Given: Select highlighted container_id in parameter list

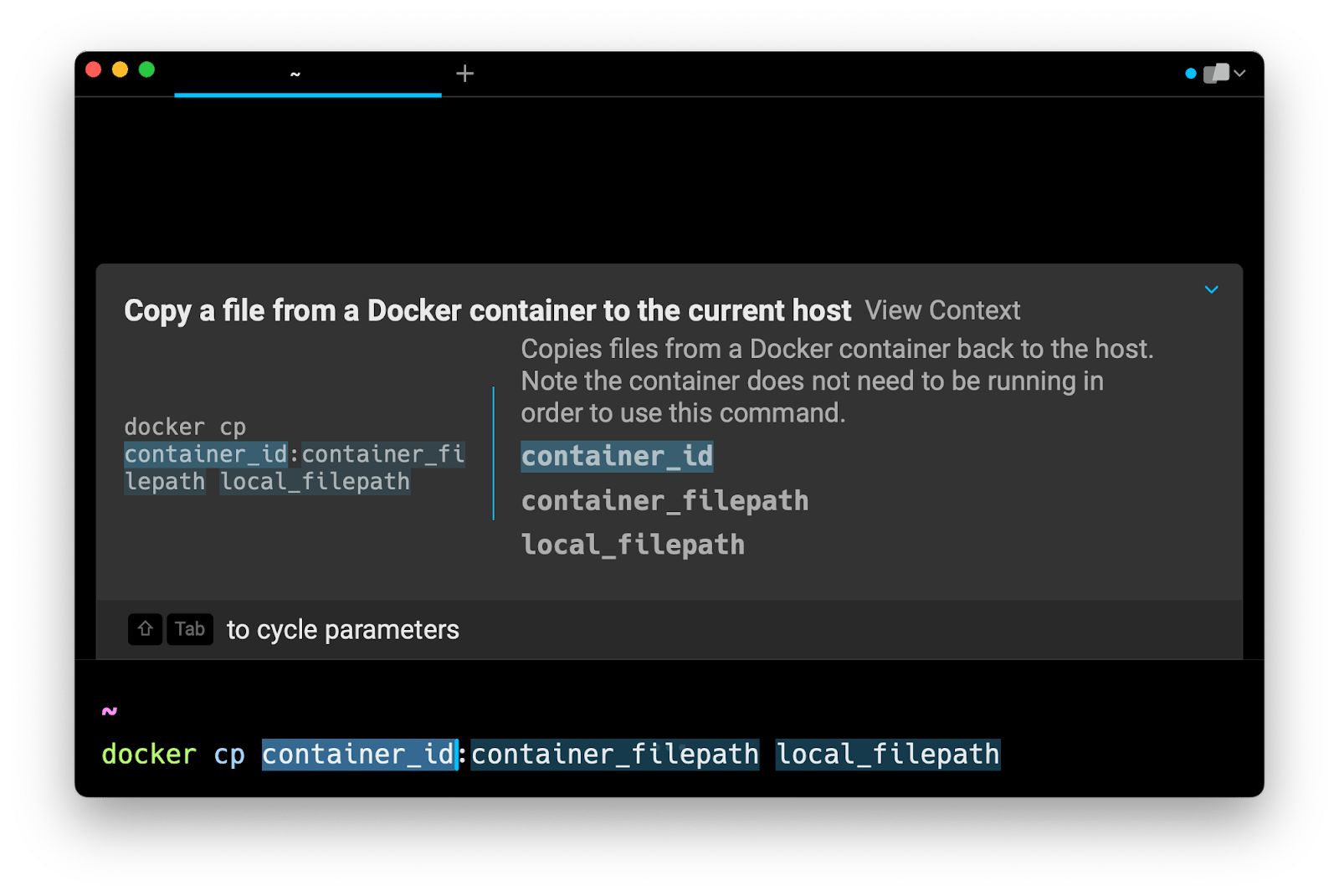Looking at the screenshot, I should [617, 457].
